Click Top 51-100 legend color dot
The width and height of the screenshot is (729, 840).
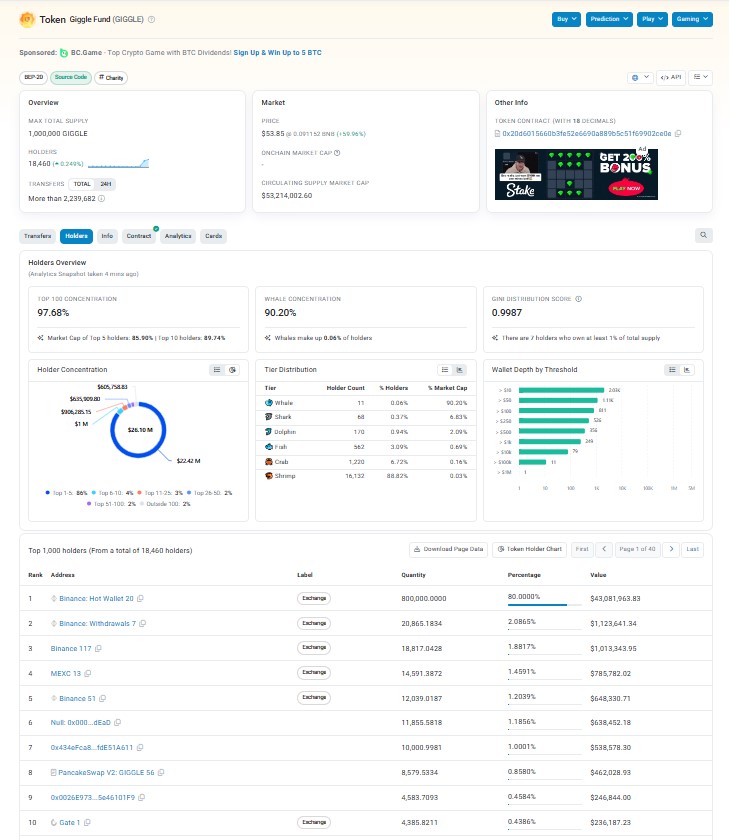pos(89,504)
